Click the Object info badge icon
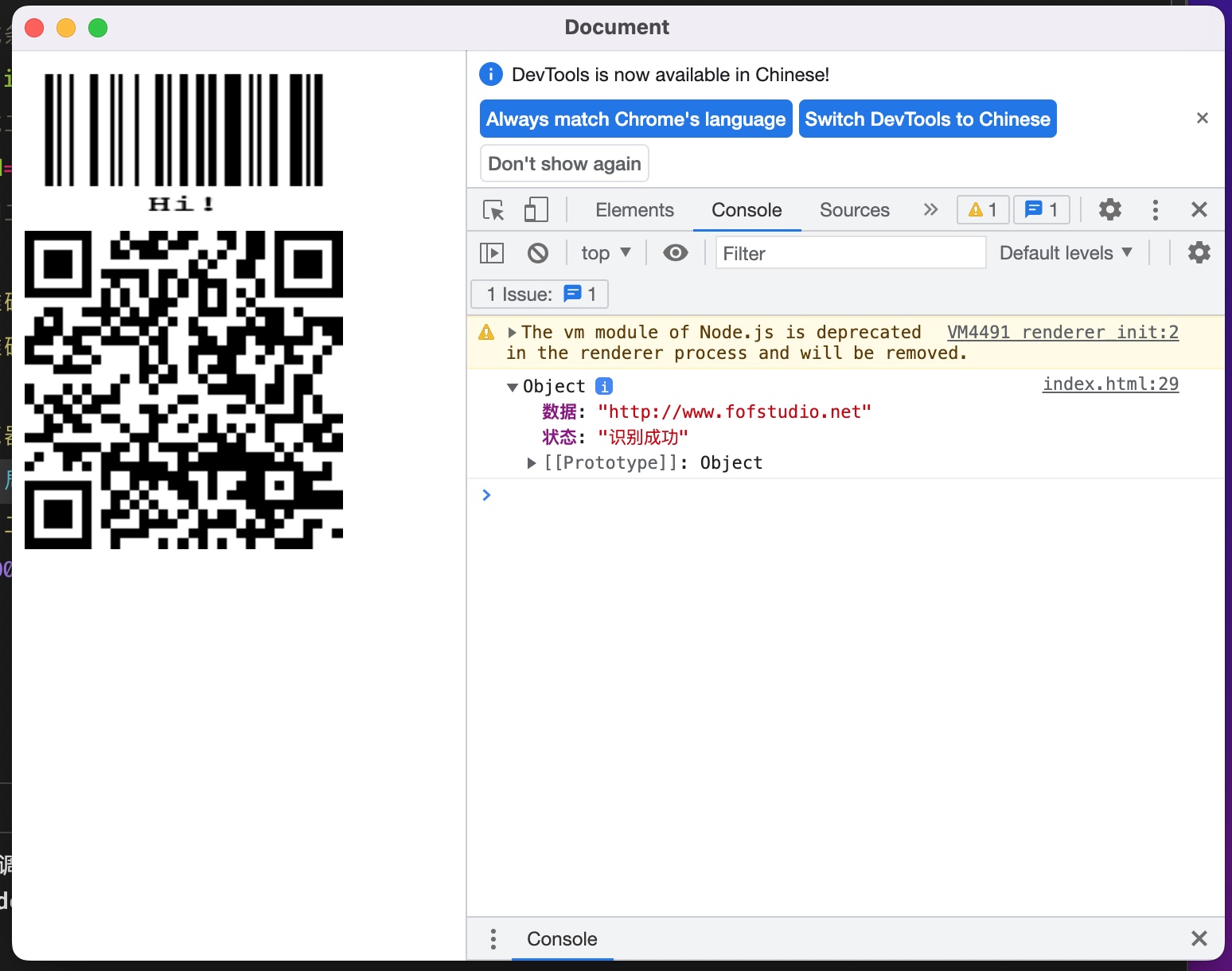 click(604, 386)
